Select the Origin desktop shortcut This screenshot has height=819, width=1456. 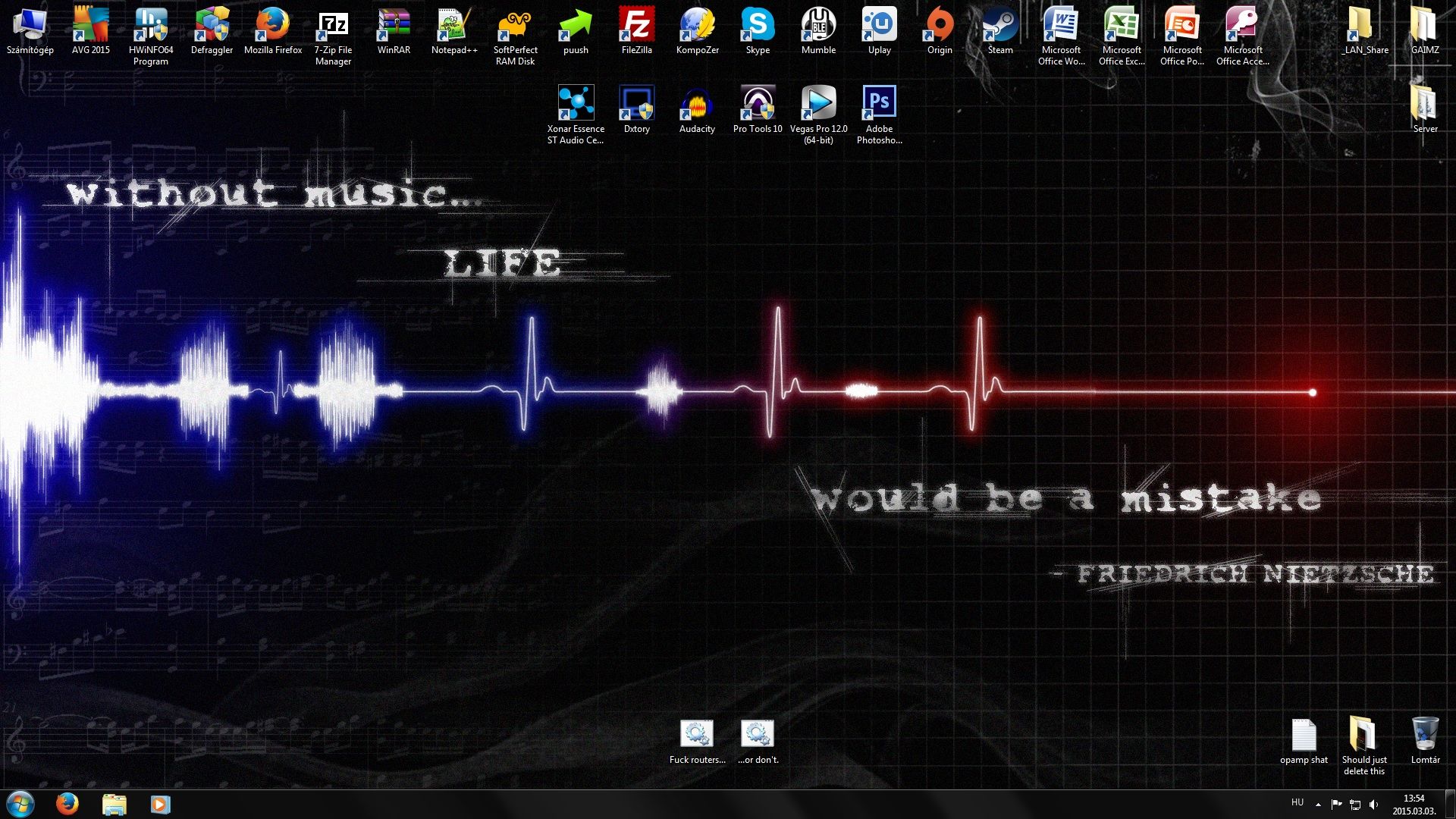pos(940,26)
